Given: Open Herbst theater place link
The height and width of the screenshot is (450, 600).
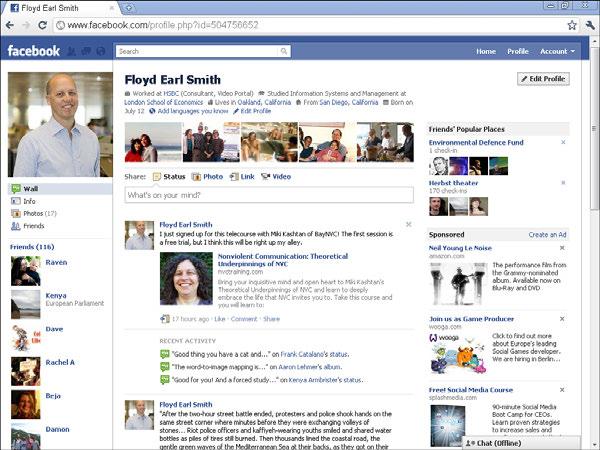Looking at the screenshot, I should (453, 183).
